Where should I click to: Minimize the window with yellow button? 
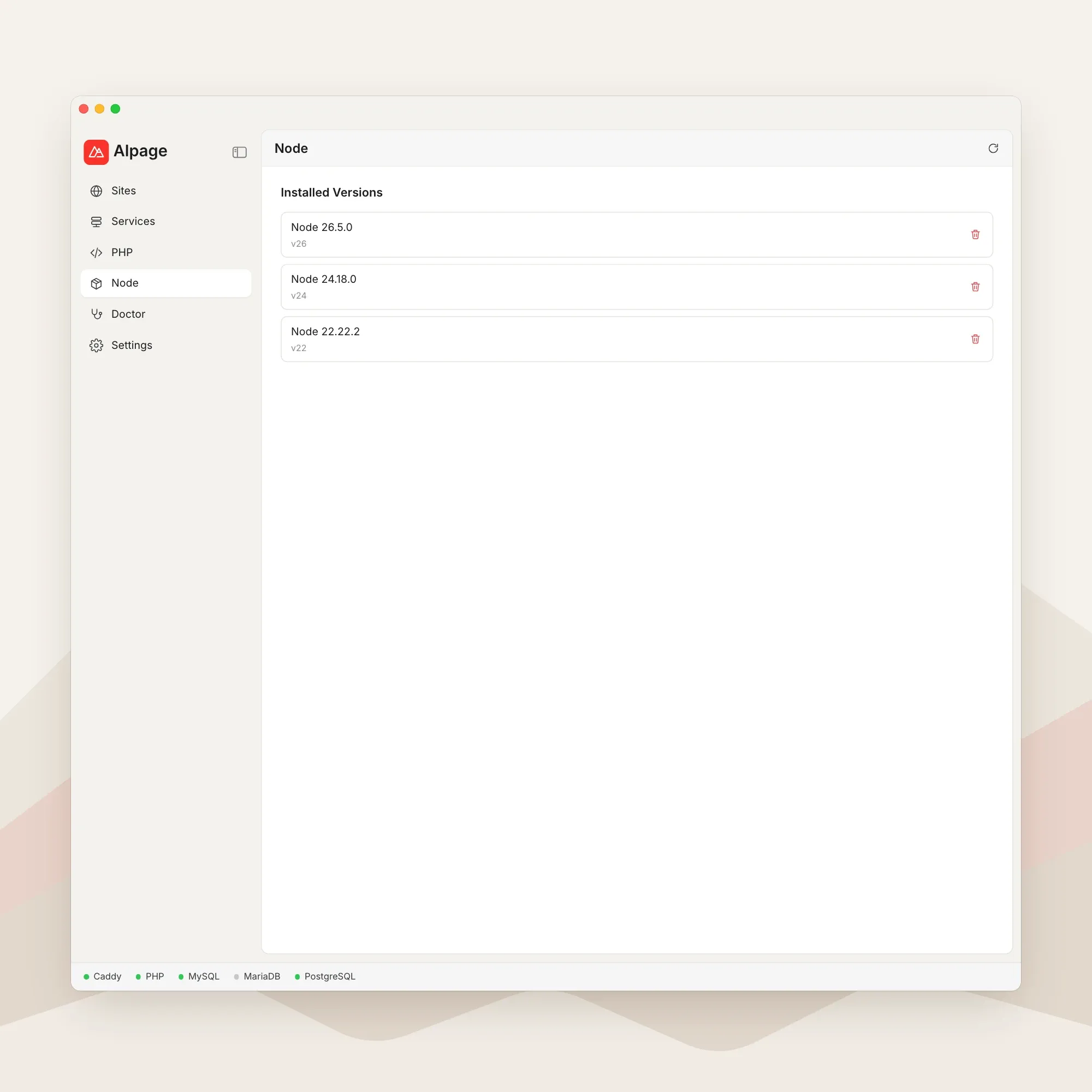click(99, 109)
